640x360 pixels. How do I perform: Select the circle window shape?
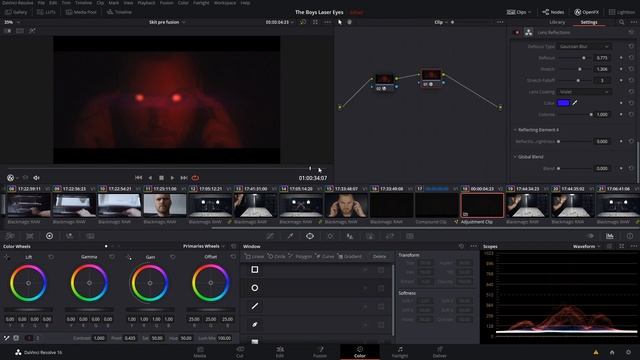point(255,288)
